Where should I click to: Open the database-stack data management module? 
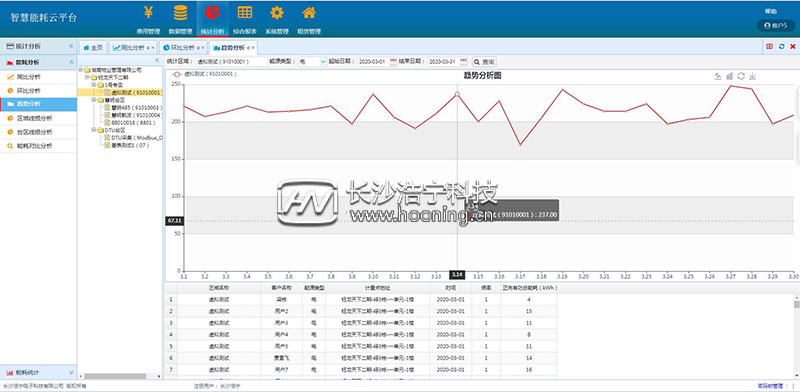[180, 19]
